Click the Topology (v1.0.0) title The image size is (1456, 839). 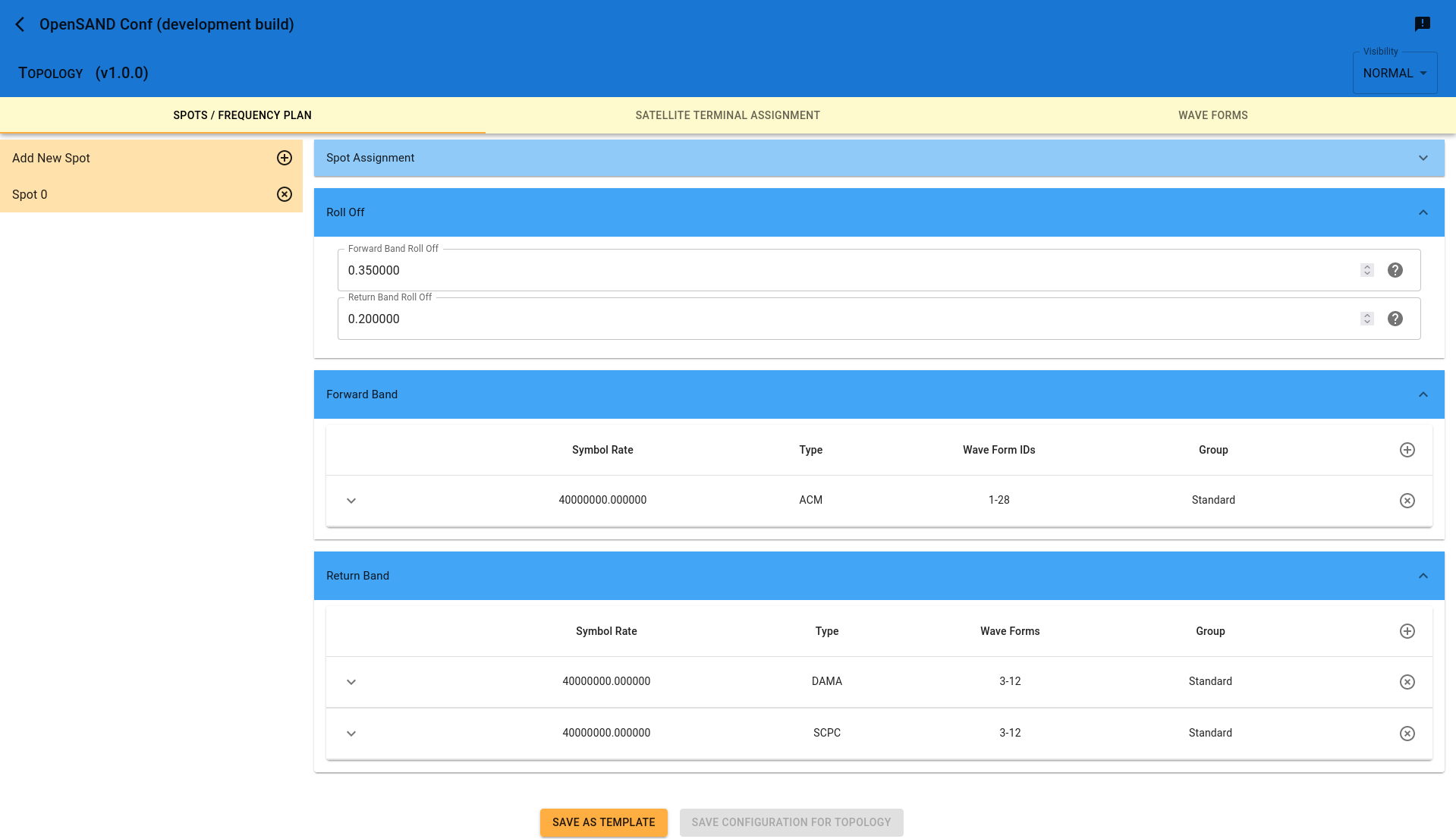[x=83, y=73]
